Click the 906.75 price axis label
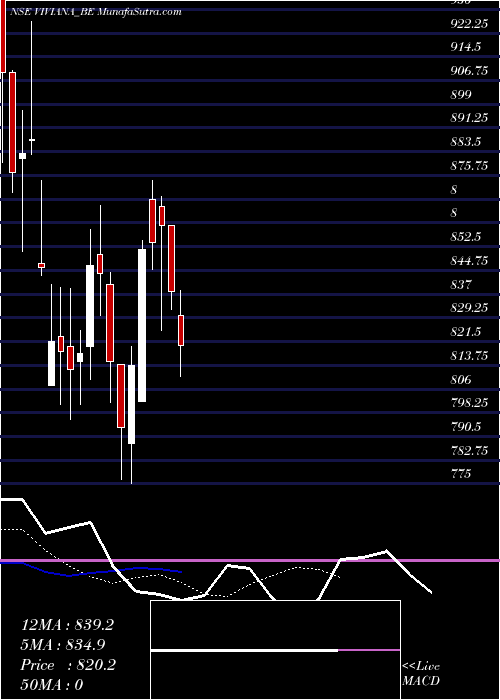 coord(469,71)
